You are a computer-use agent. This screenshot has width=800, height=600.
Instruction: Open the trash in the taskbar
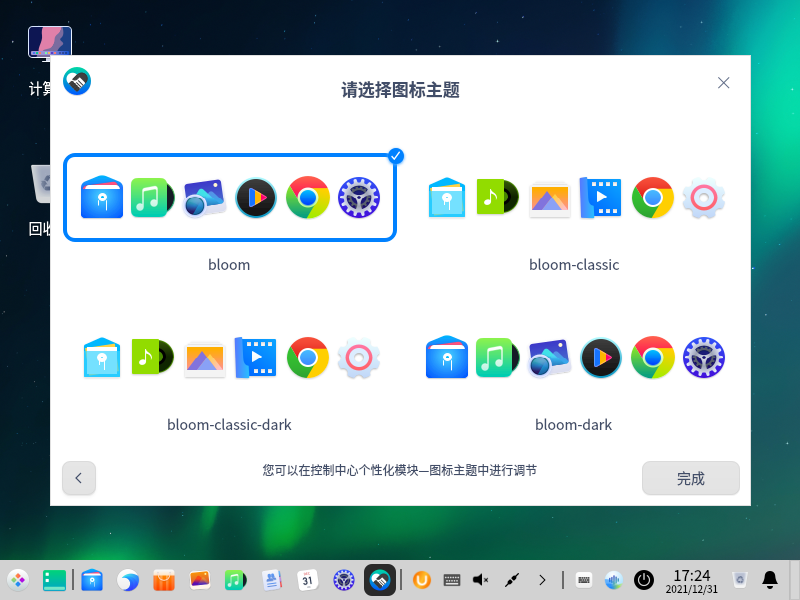point(739,580)
